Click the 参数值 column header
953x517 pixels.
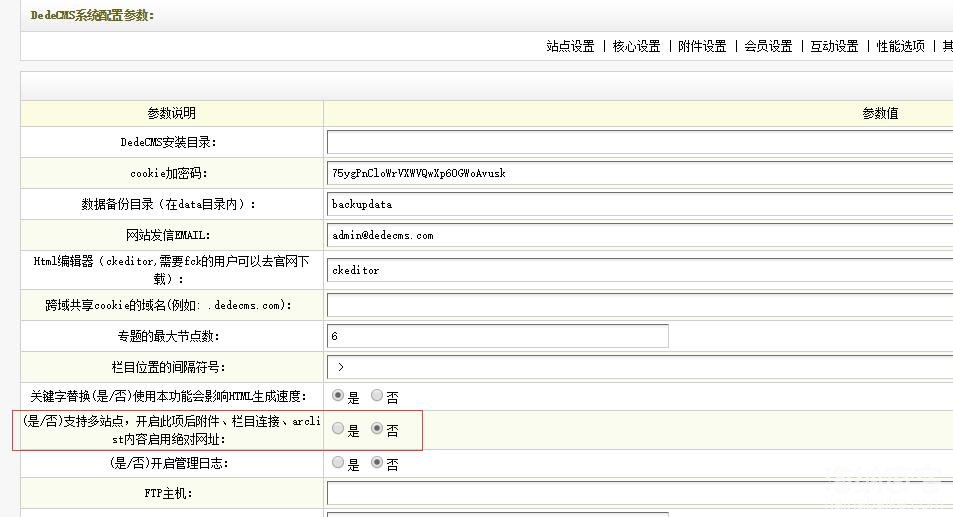880,114
